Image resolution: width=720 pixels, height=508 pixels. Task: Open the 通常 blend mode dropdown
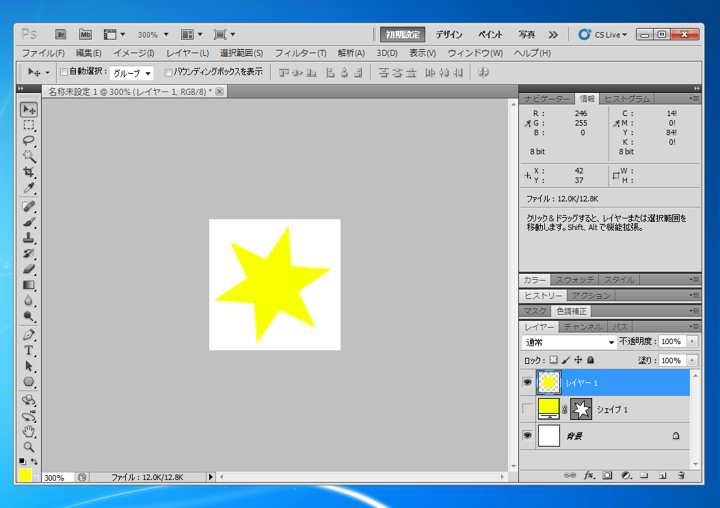pos(569,342)
